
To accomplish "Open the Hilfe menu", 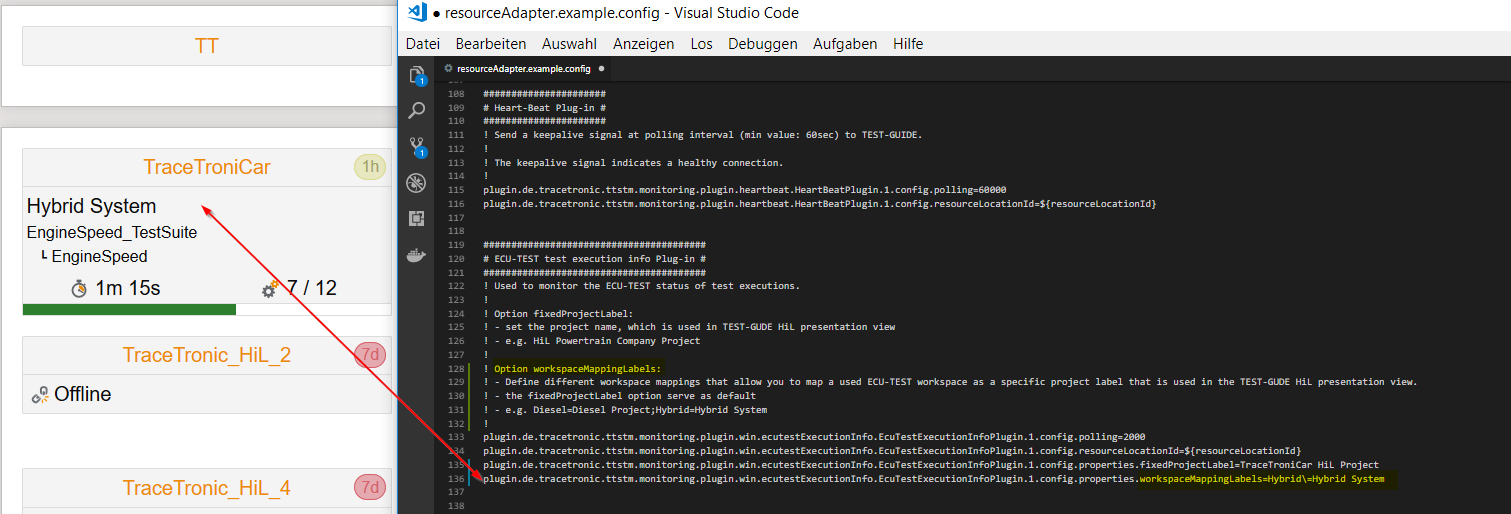I will coord(908,44).
